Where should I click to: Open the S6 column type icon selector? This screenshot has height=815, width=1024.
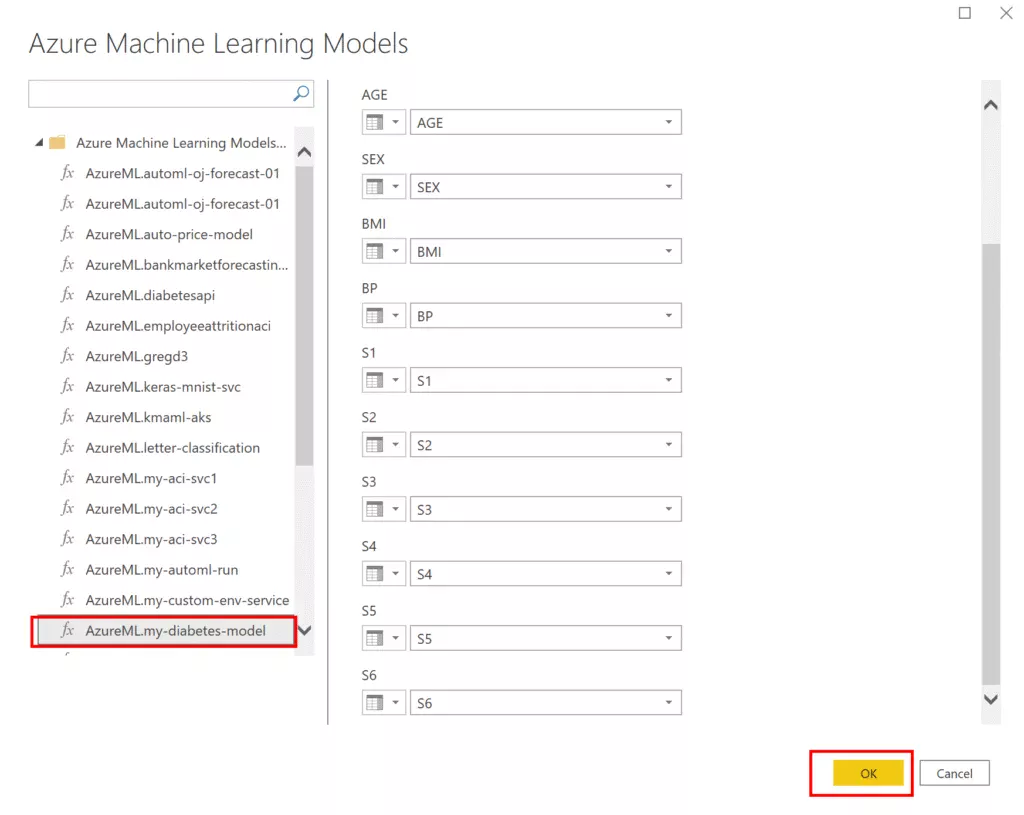(x=383, y=703)
